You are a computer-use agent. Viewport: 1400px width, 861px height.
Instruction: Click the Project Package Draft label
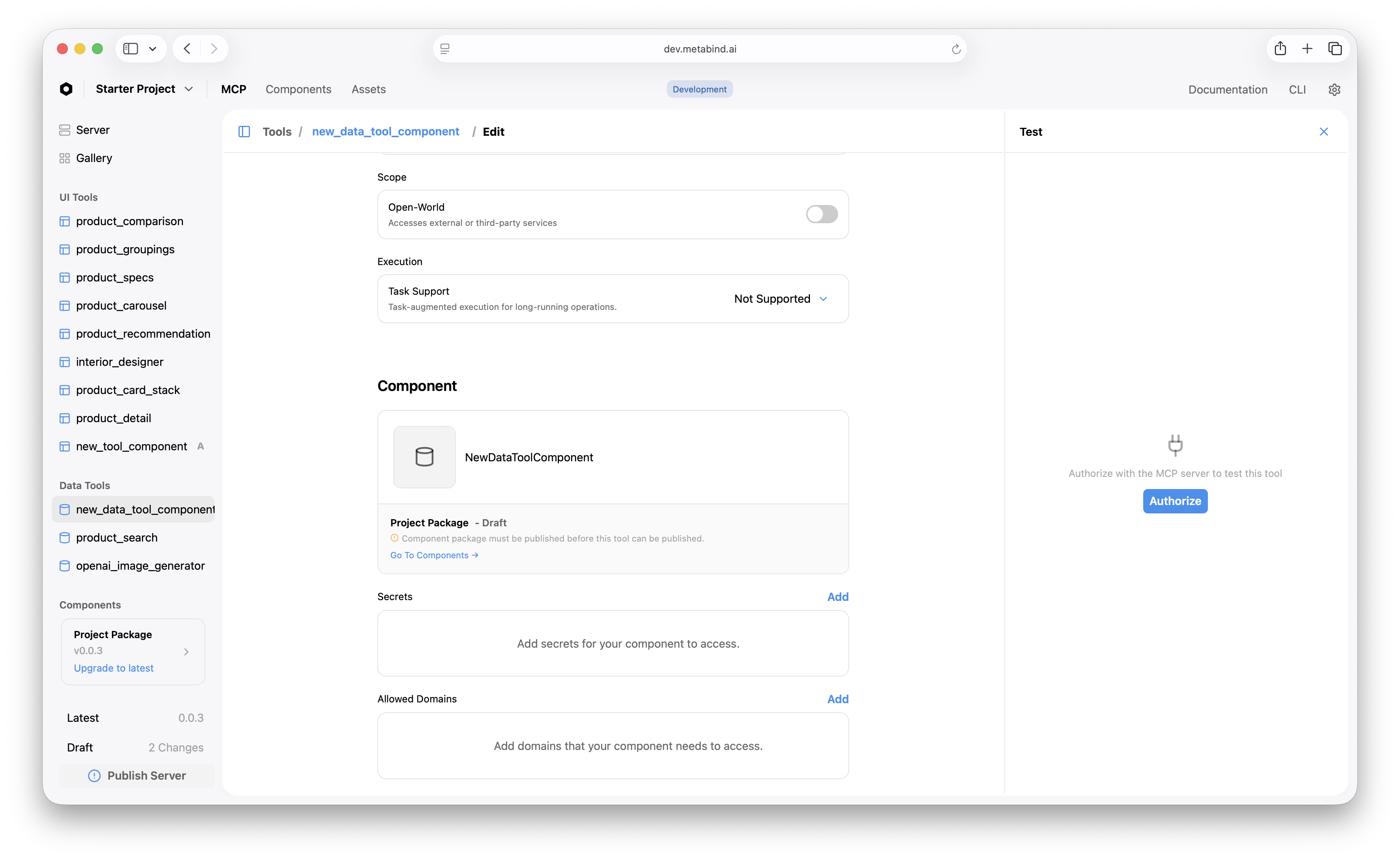point(448,523)
